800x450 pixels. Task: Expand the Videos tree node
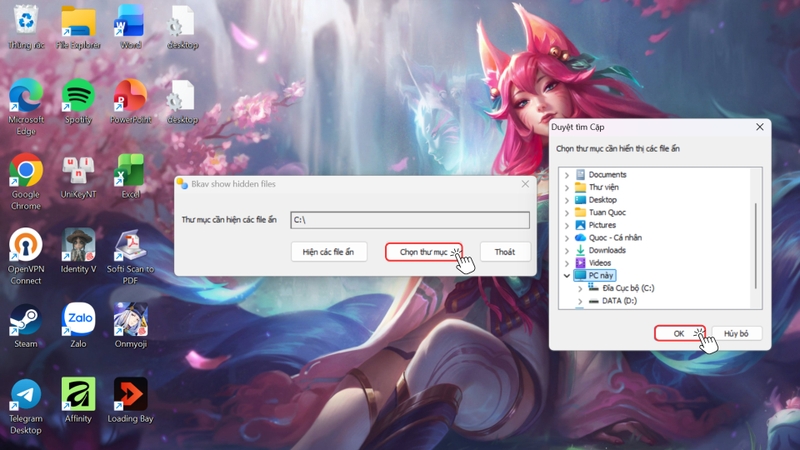[x=566, y=263]
